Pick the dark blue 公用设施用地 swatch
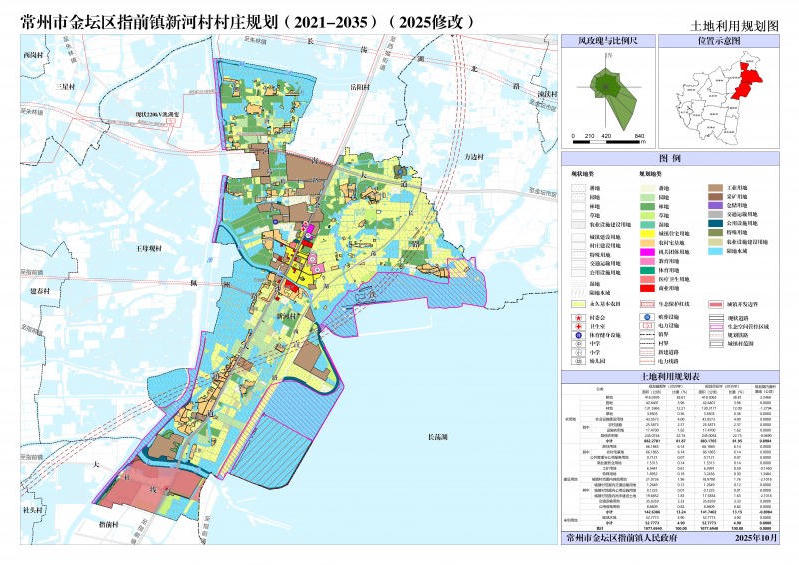 (716, 223)
